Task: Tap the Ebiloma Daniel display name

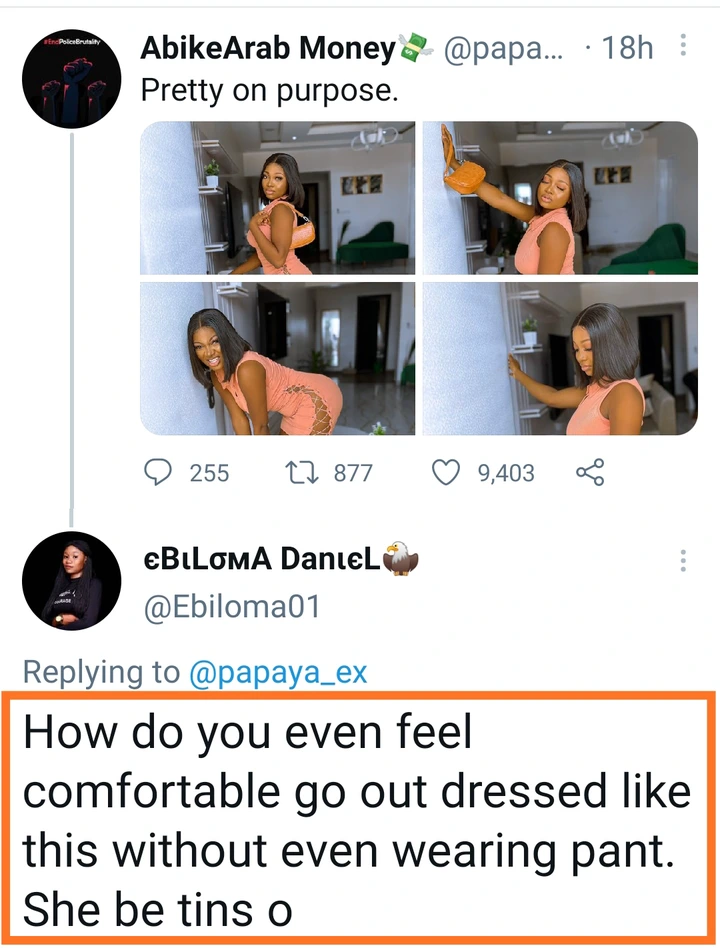Action: pos(260,562)
